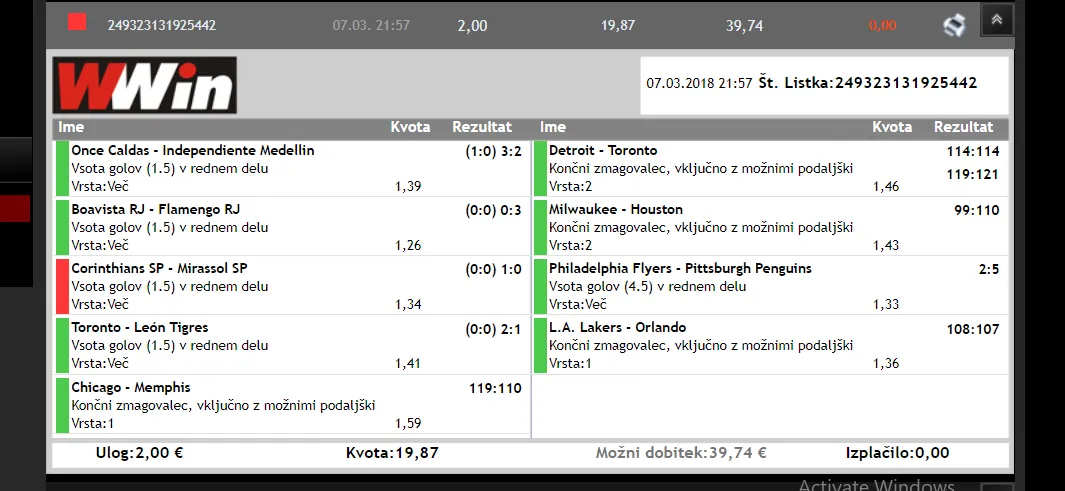The width and height of the screenshot is (1065, 491).
Task: Click Vrsta:2 pick for Milwaukee - Houston
Action: [x=571, y=245]
